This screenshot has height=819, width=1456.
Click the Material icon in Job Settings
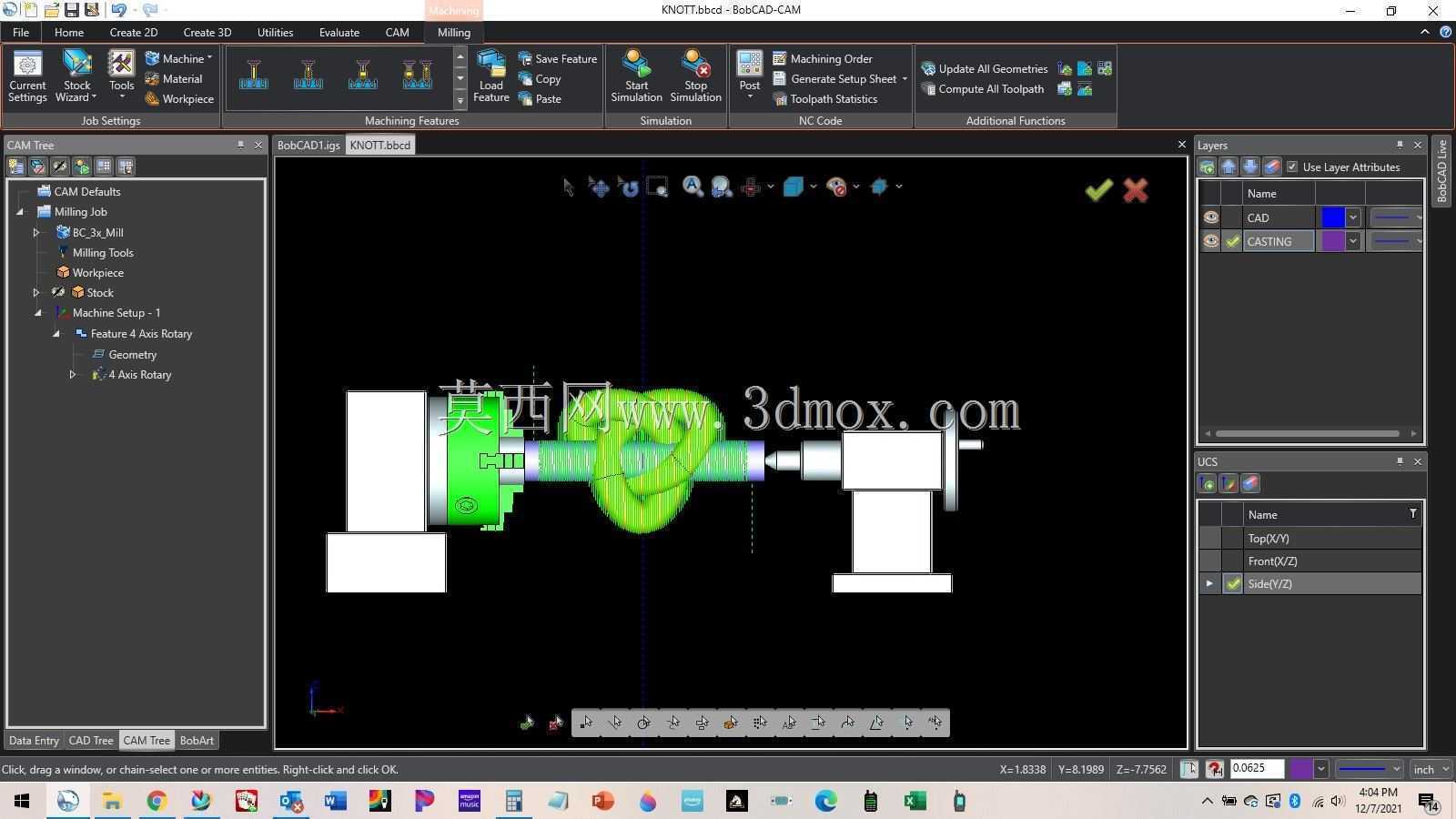coord(152,79)
